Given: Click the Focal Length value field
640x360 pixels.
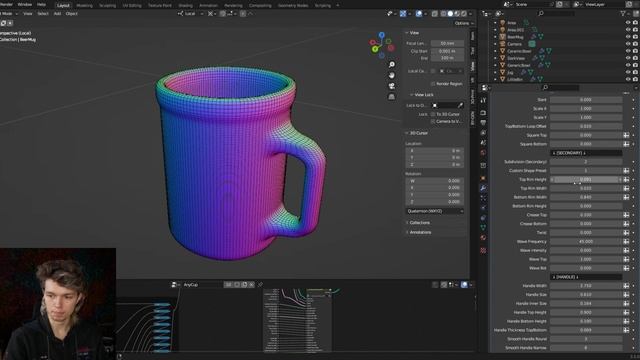Looking at the screenshot, I should click(447, 43).
